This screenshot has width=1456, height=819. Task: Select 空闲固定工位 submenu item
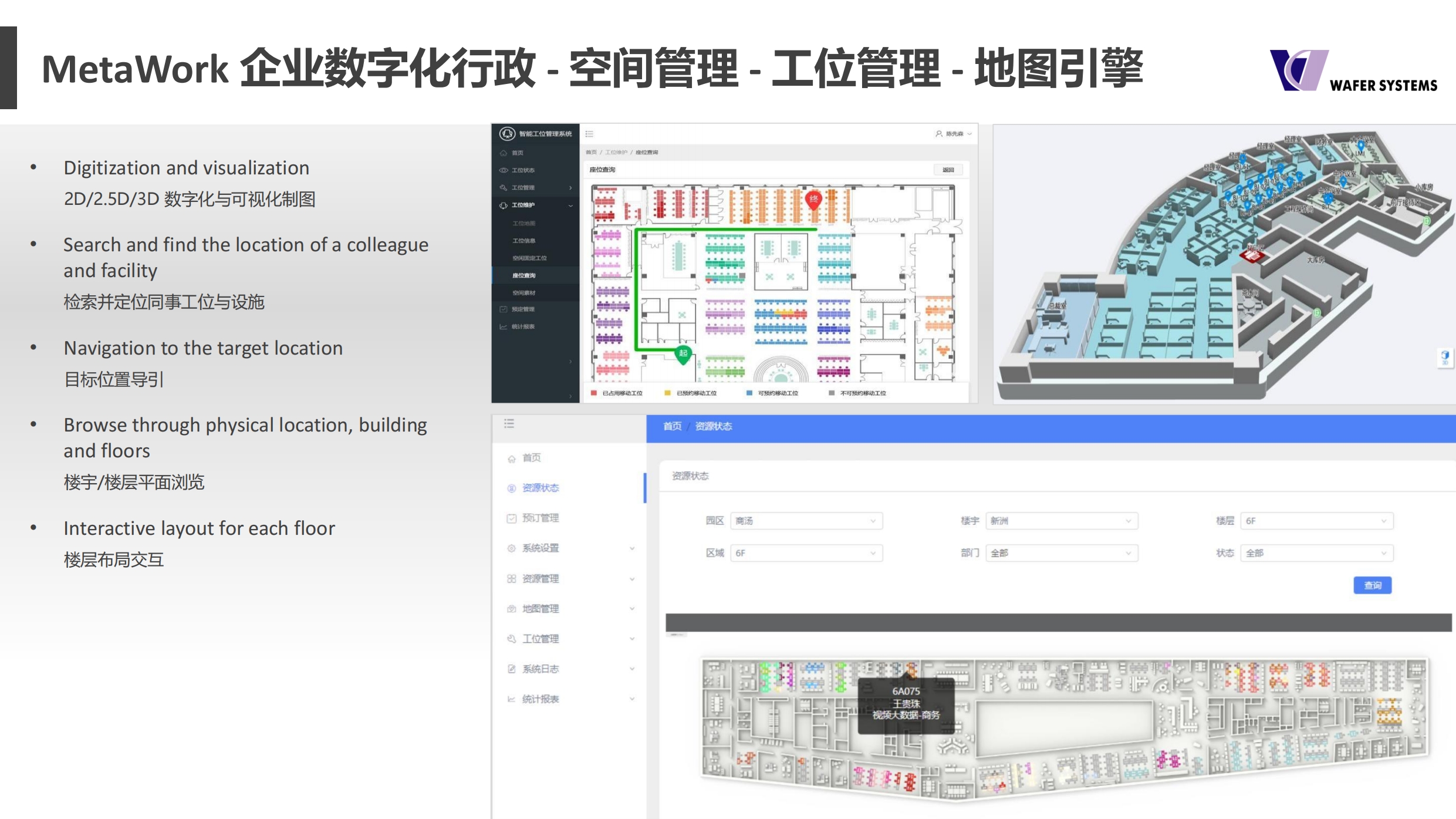(529, 258)
